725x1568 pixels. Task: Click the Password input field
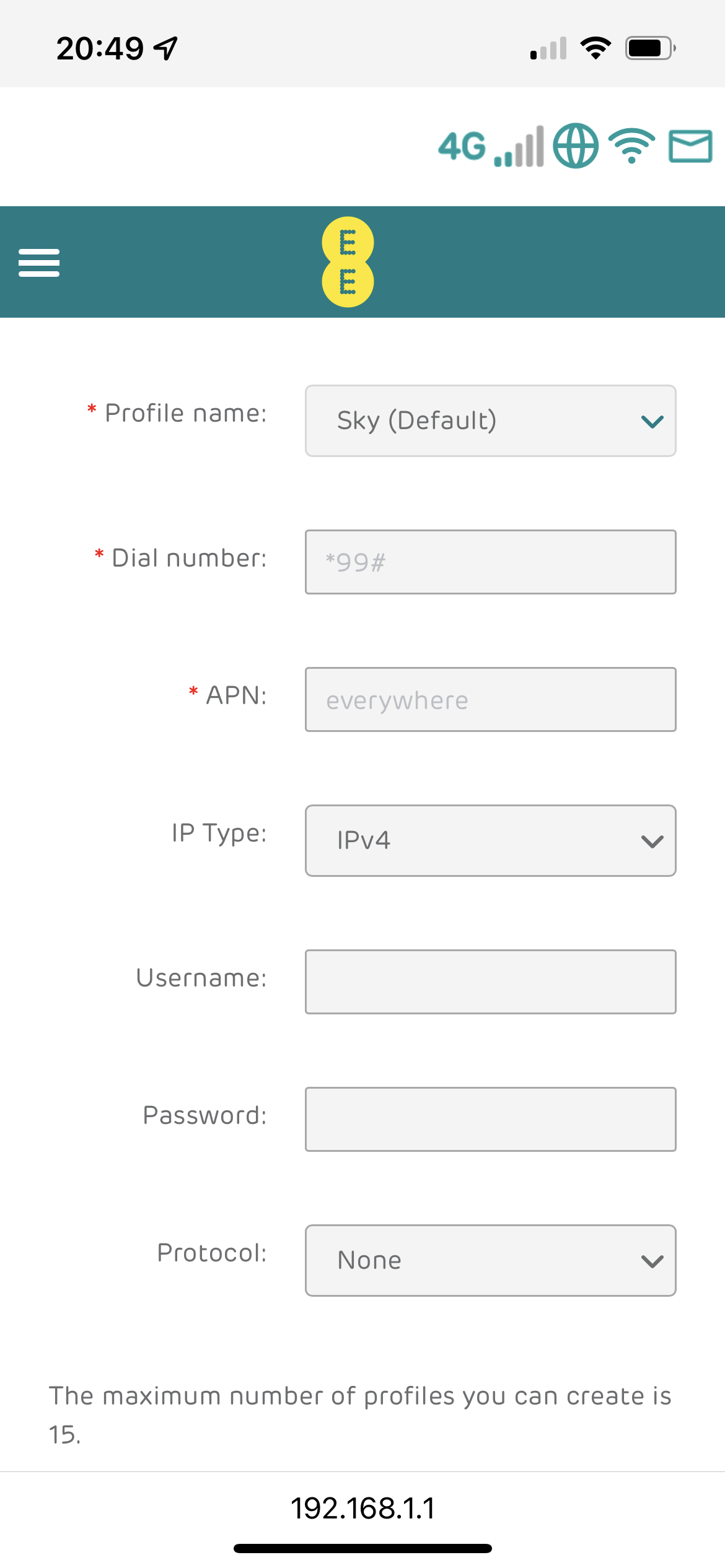pyautogui.click(x=490, y=1119)
